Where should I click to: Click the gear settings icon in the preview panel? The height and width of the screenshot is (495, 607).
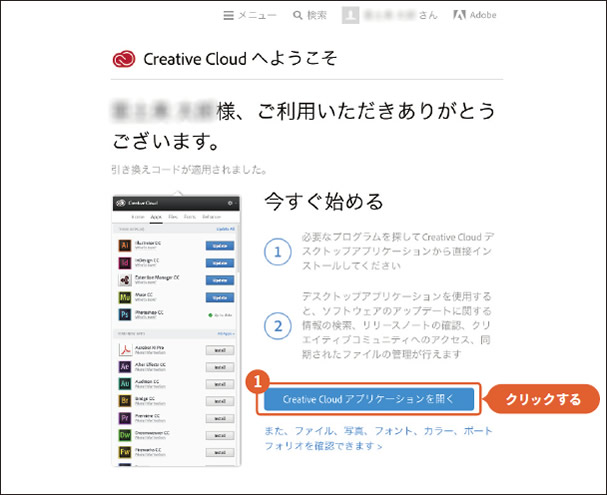(230, 203)
